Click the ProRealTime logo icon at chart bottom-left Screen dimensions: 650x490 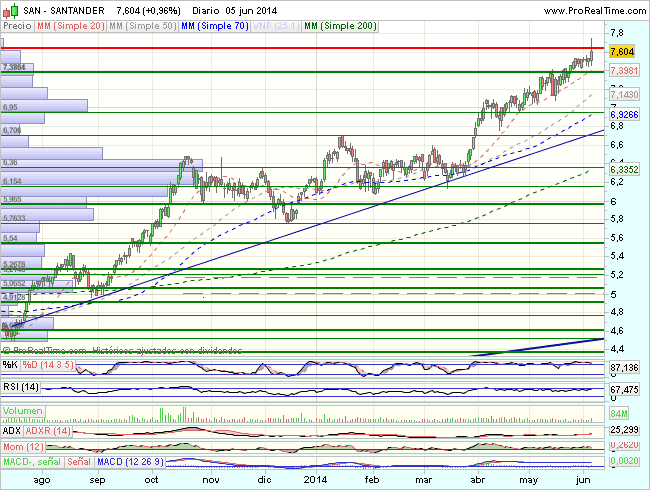9,350
